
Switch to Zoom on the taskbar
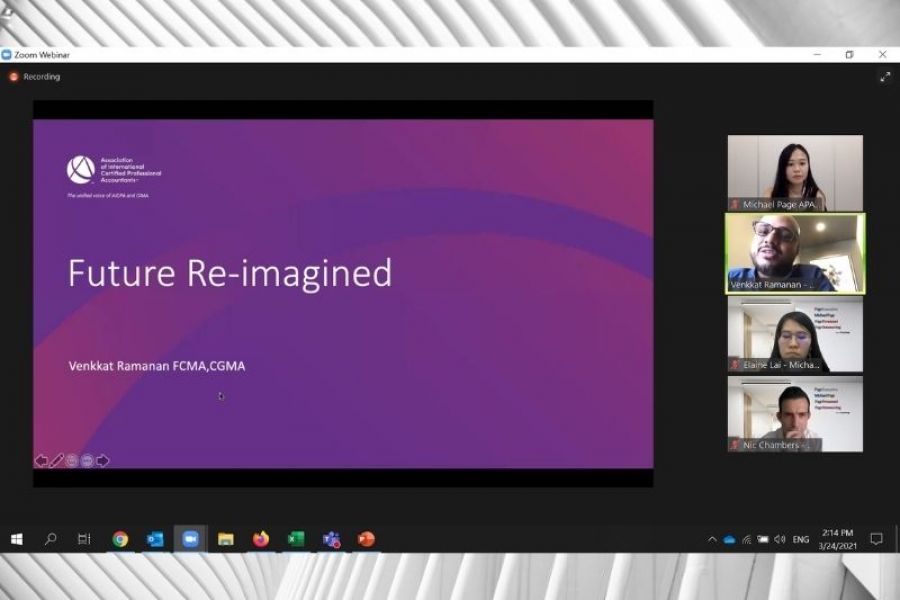coord(190,539)
